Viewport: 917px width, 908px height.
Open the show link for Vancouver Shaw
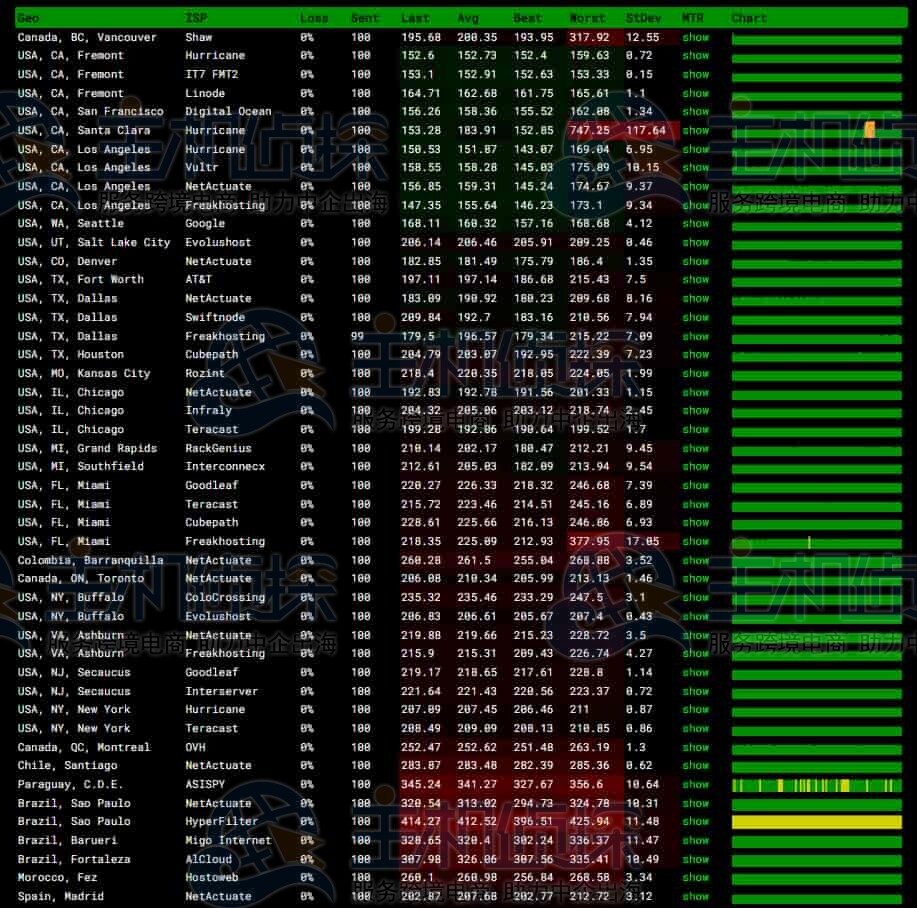pyautogui.click(x=695, y=37)
